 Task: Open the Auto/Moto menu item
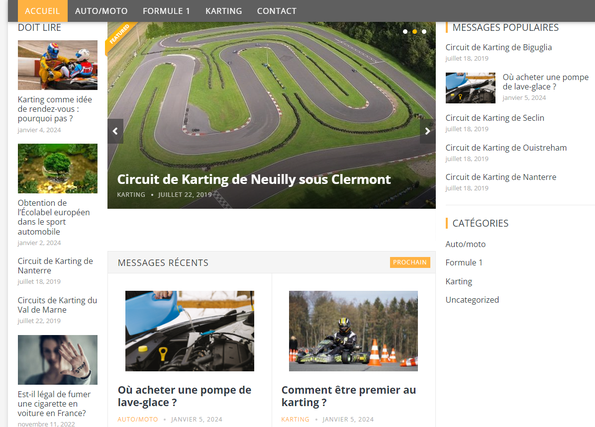(101, 11)
